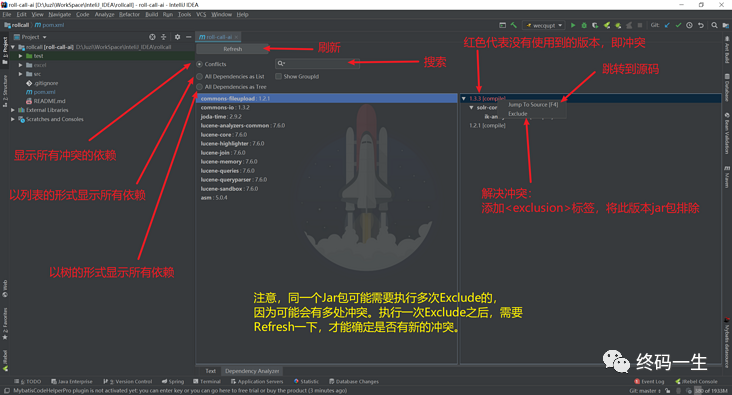Switch to the Dependency Analyzer tab

(x=252, y=371)
